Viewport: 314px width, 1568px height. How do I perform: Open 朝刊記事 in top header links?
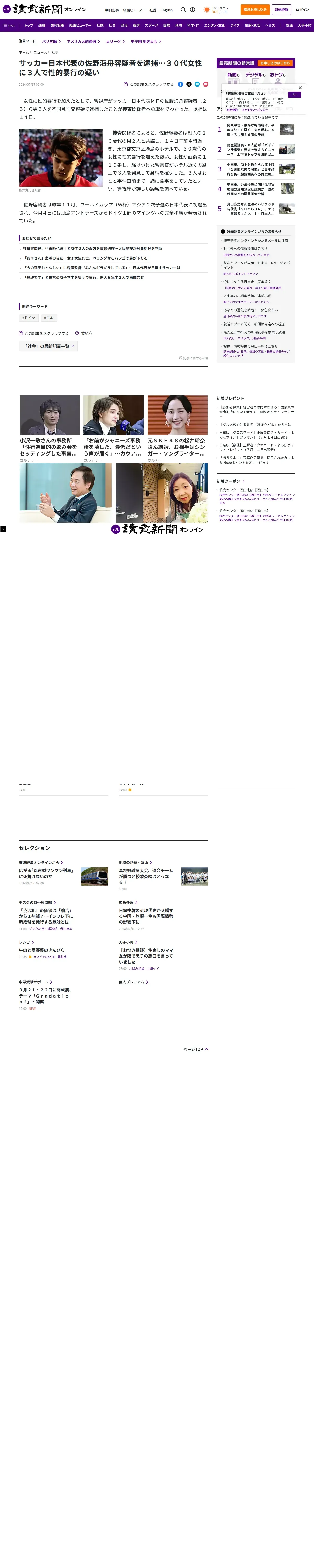point(112,10)
